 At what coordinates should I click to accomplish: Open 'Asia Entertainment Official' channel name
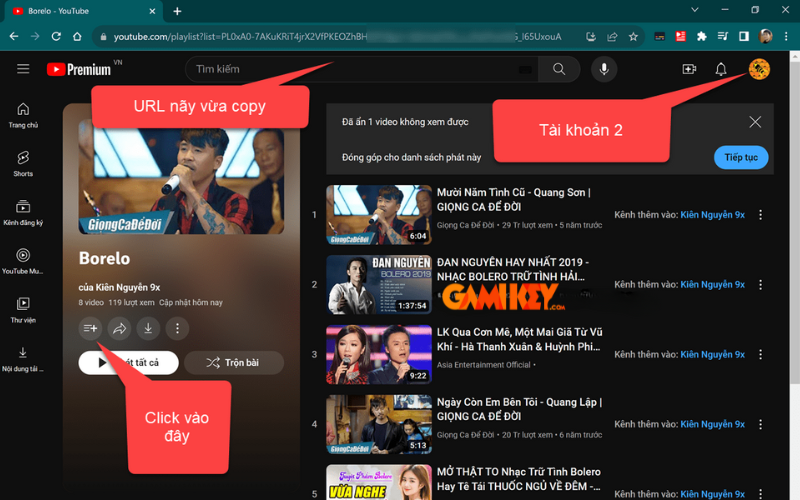pyautogui.click(x=484, y=365)
